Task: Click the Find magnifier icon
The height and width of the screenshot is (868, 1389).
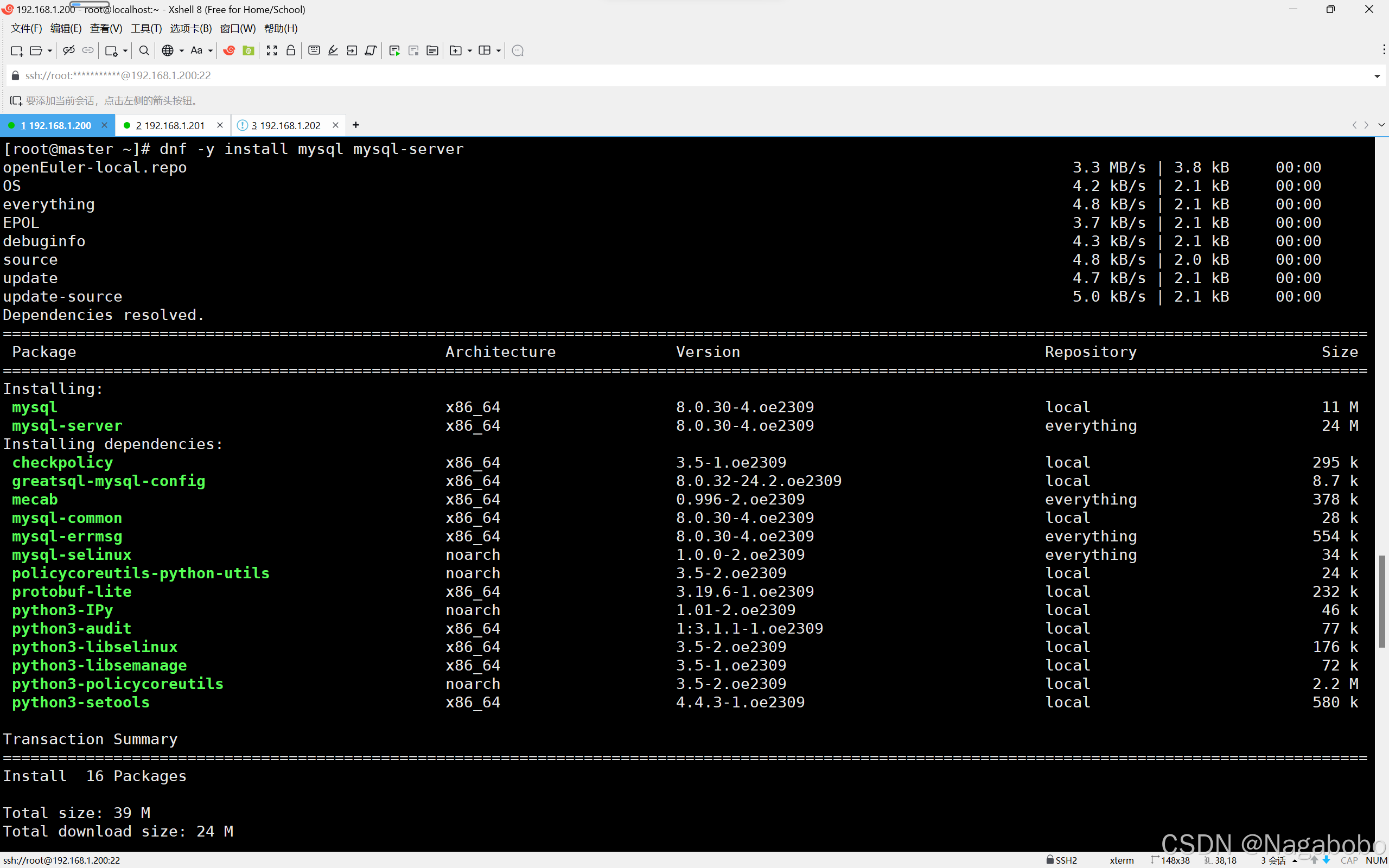Action: click(x=144, y=50)
